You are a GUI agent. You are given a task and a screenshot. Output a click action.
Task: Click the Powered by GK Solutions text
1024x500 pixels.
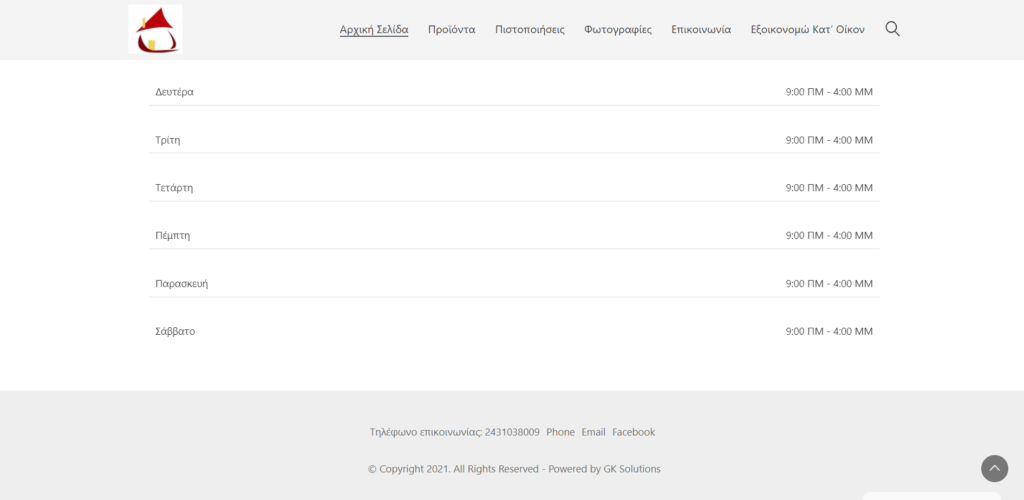(x=603, y=469)
